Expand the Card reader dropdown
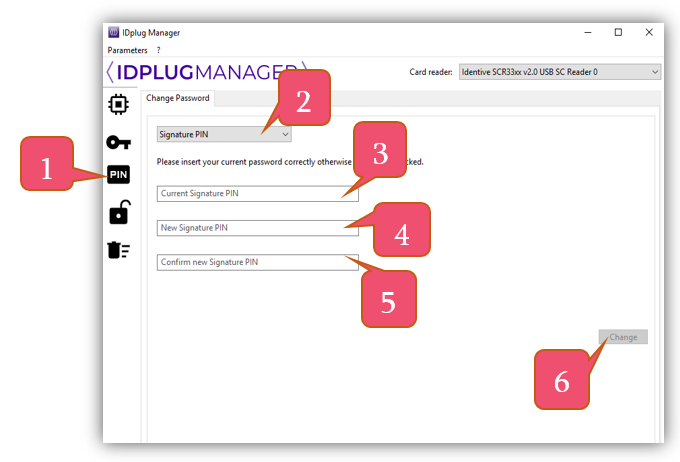This screenshot has width=680, height=462. click(559, 72)
